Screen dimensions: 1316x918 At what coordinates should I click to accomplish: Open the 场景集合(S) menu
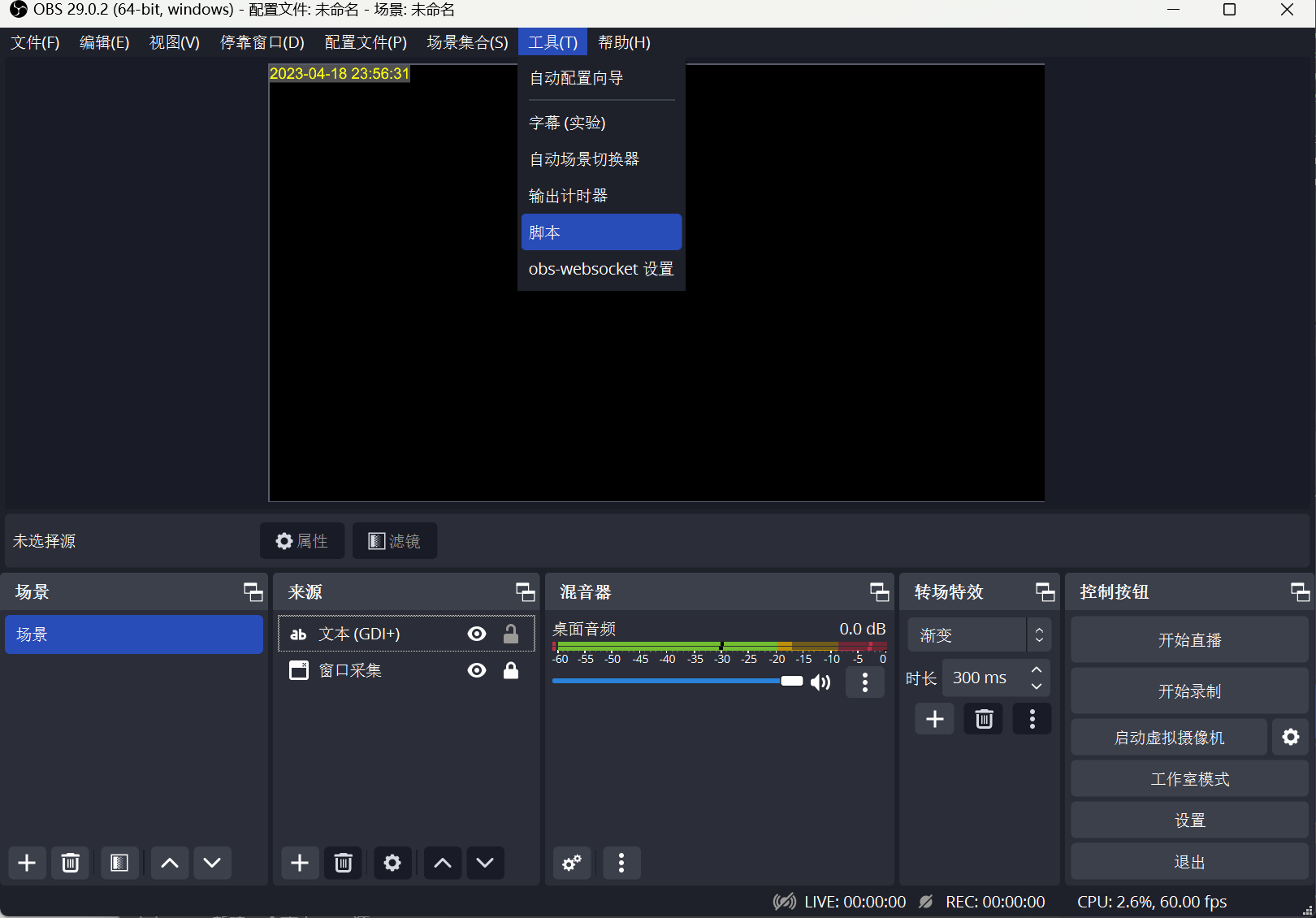coord(468,42)
